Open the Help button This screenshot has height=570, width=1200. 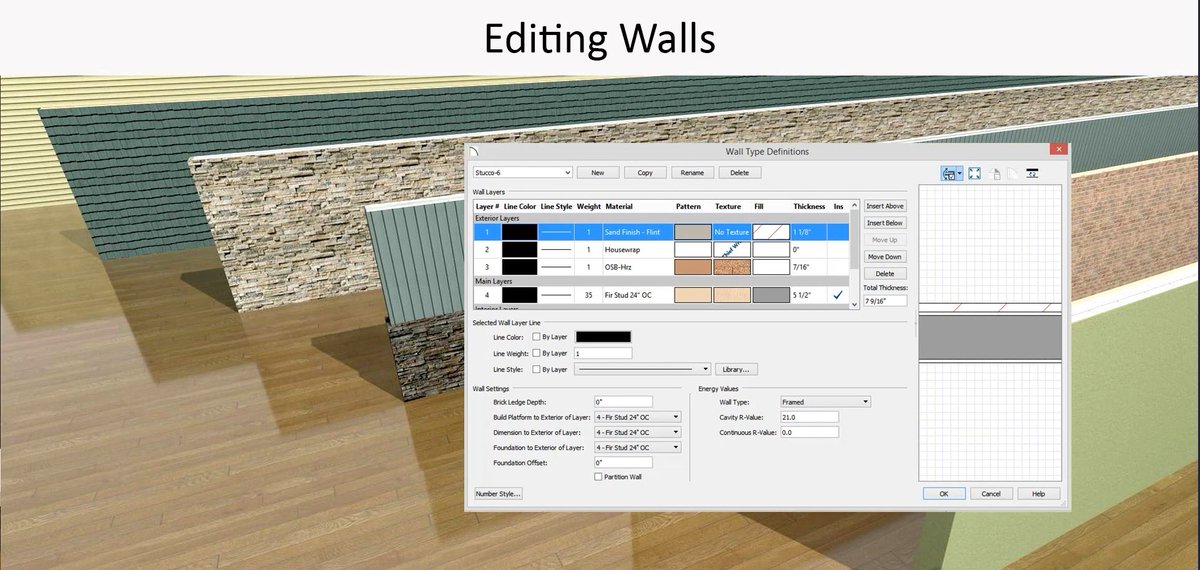coord(1038,494)
